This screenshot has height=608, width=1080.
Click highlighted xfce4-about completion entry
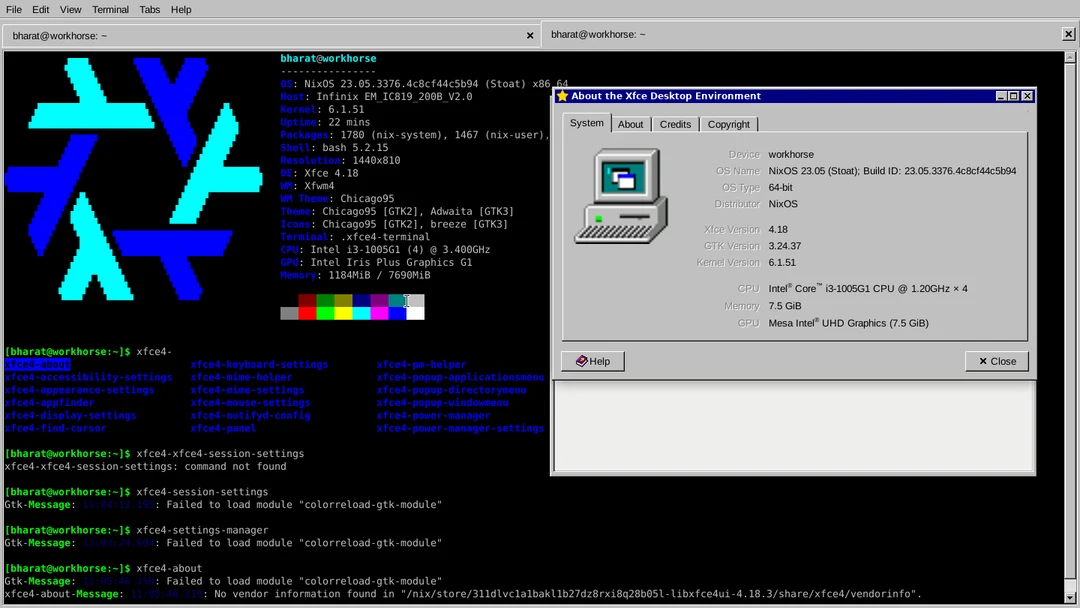37,364
